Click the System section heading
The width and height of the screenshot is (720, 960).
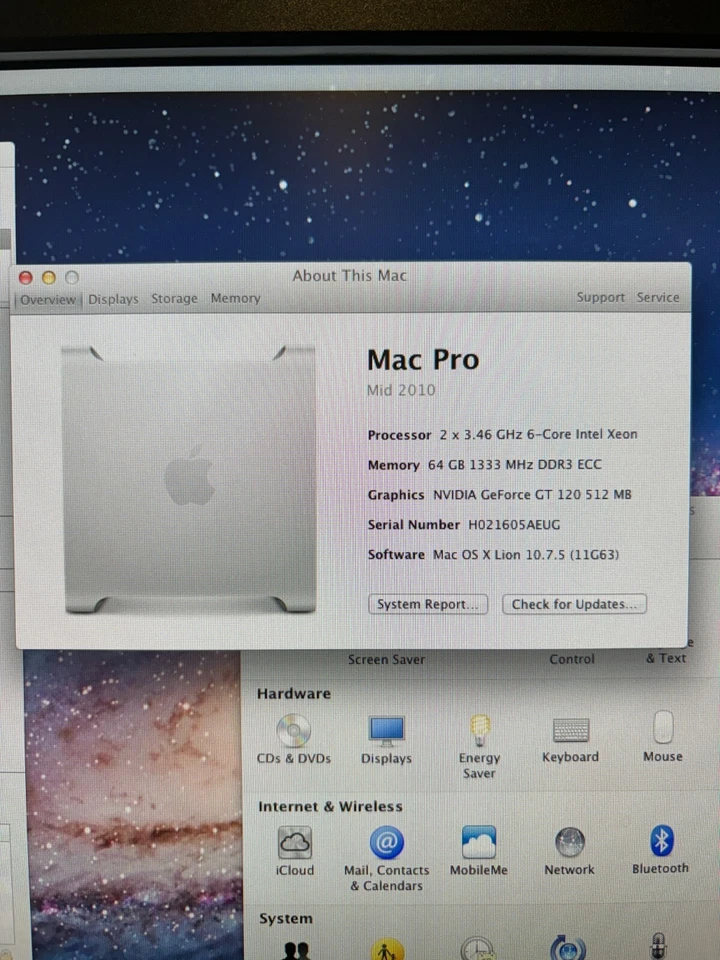[x=286, y=918]
